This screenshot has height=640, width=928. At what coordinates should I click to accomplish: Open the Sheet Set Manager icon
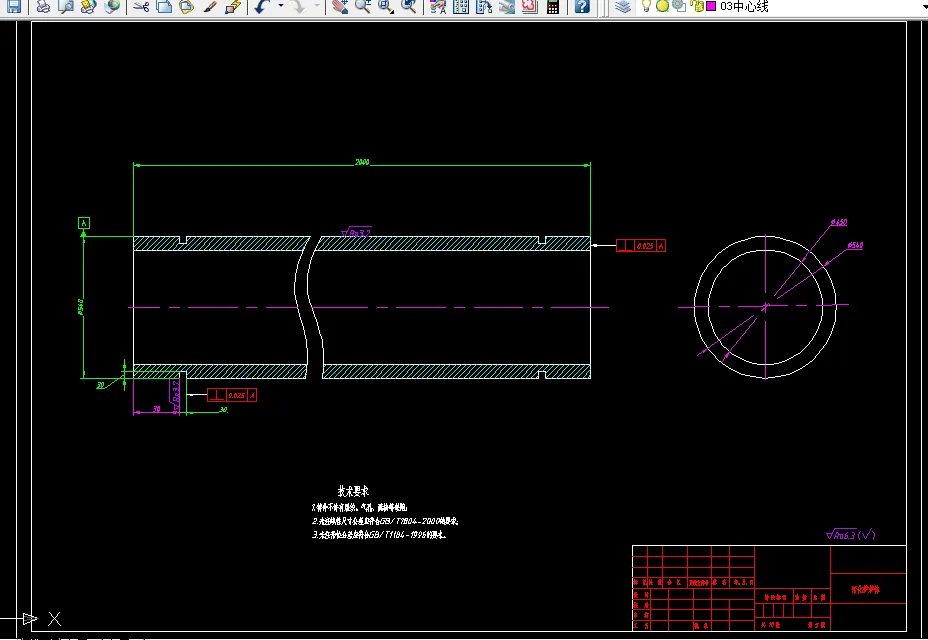click(507, 7)
